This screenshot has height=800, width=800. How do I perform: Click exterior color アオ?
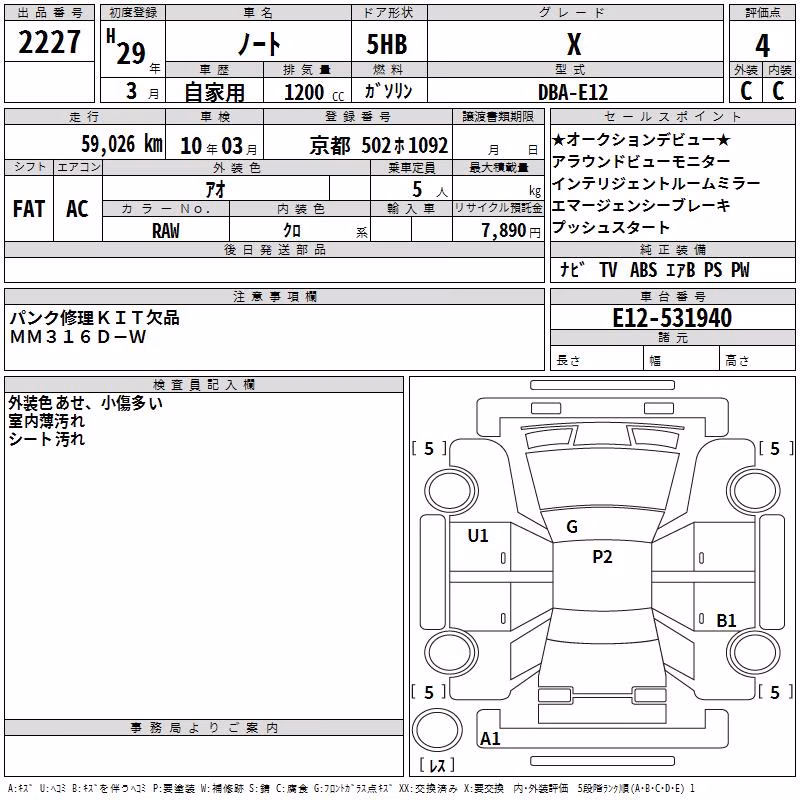click(x=215, y=189)
